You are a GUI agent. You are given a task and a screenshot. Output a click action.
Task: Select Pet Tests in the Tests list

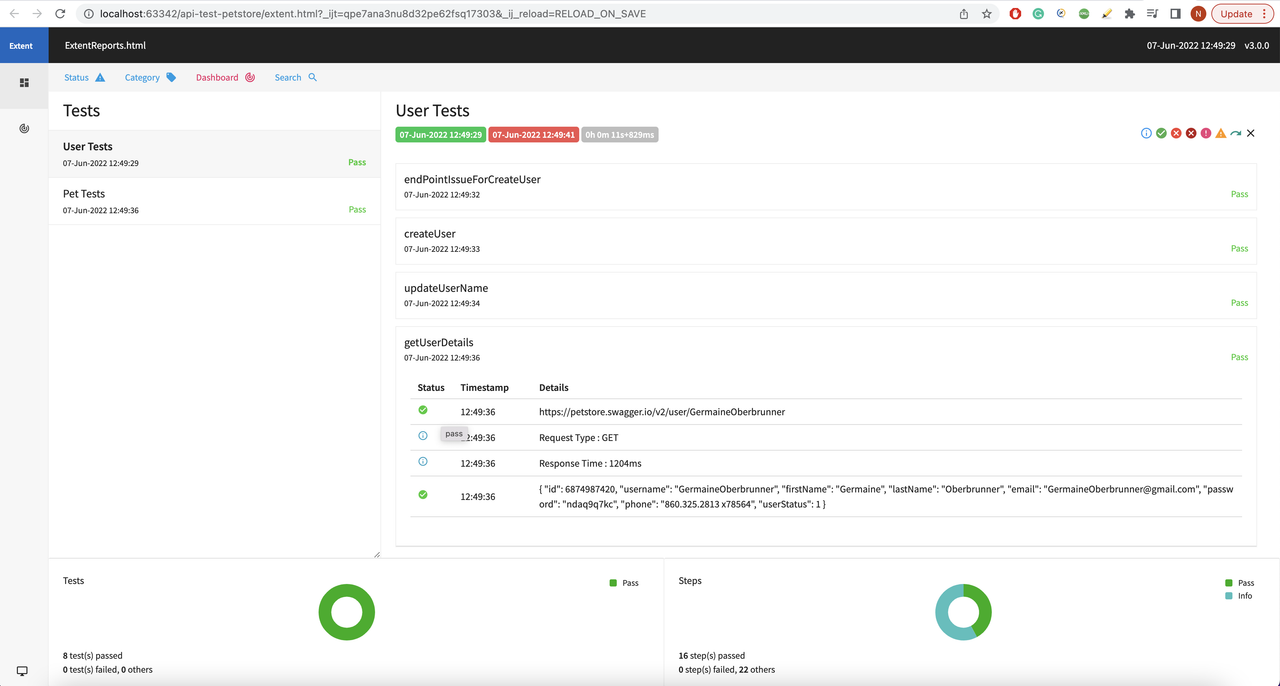(x=214, y=201)
